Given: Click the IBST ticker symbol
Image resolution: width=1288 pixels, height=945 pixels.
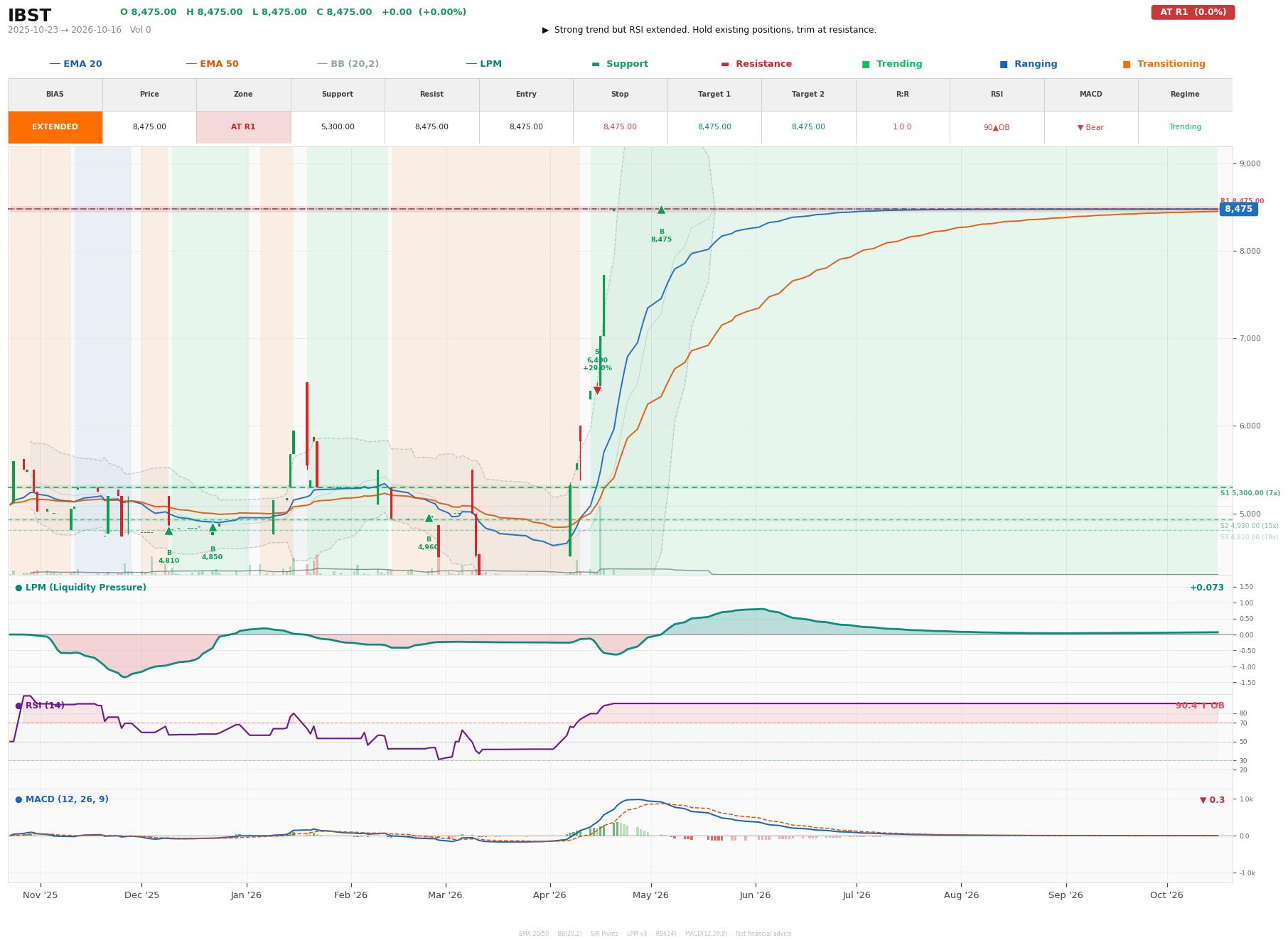Looking at the screenshot, I should (x=29, y=16).
